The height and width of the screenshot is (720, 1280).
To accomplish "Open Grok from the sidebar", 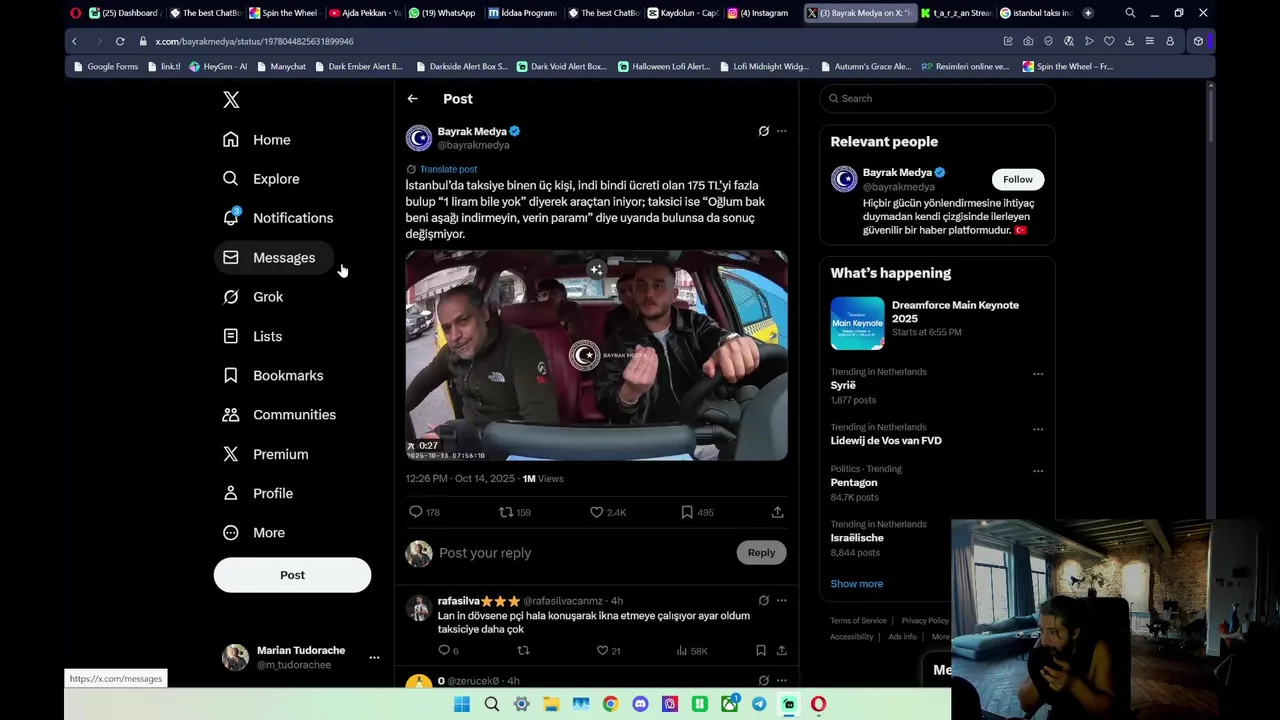I will tap(253, 297).
